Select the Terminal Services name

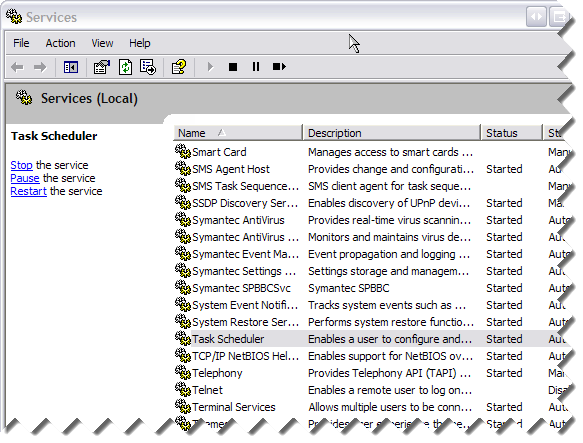(234, 407)
